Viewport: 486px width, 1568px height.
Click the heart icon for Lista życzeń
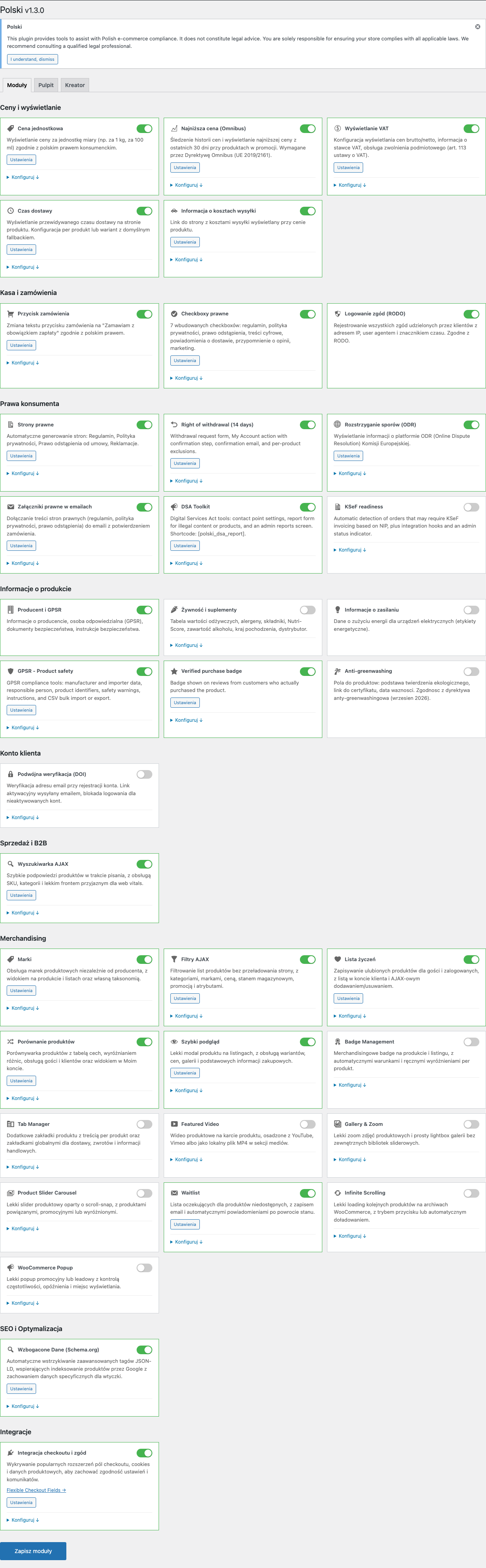click(337, 959)
